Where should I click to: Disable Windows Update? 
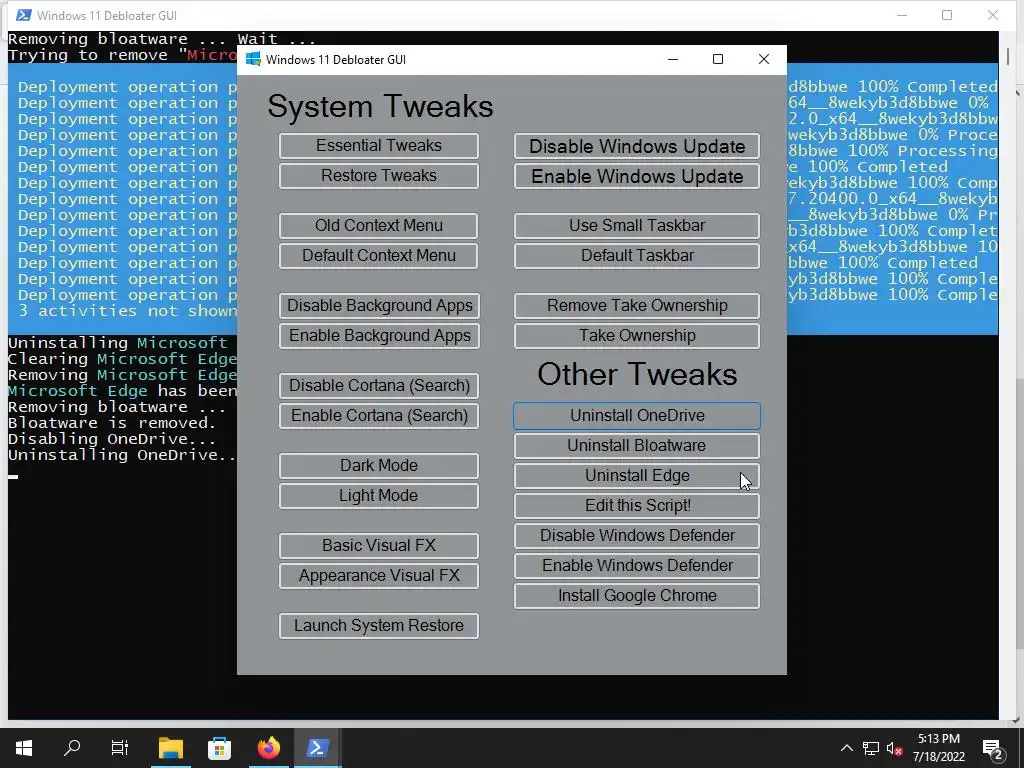pos(637,146)
